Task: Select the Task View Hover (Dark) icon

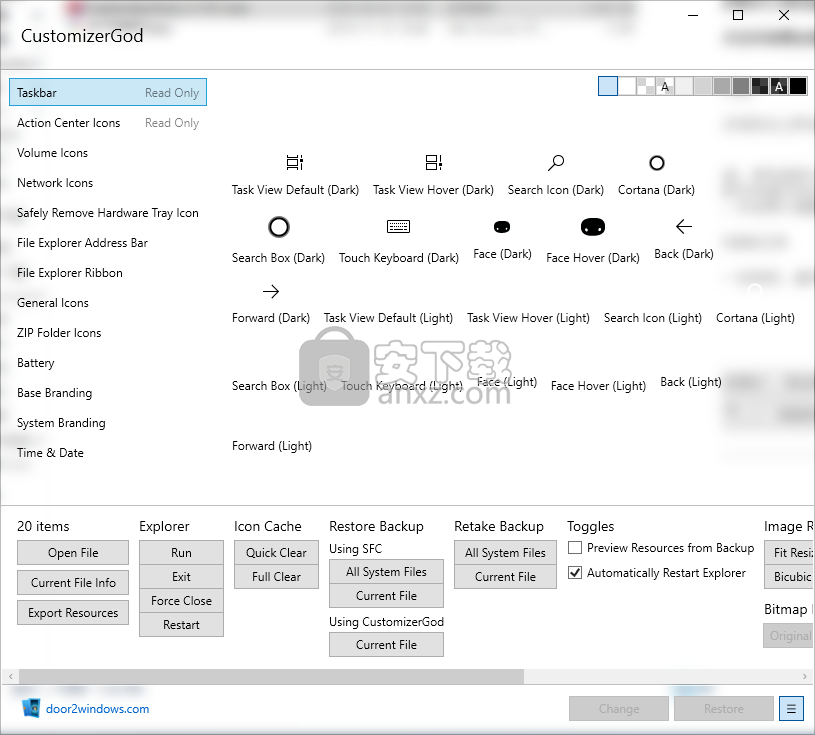Action: click(433, 163)
